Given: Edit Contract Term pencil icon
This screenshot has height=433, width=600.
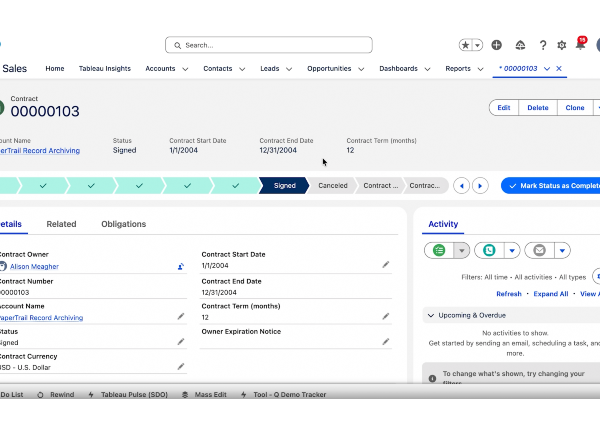Looking at the screenshot, I should point(386,316).
